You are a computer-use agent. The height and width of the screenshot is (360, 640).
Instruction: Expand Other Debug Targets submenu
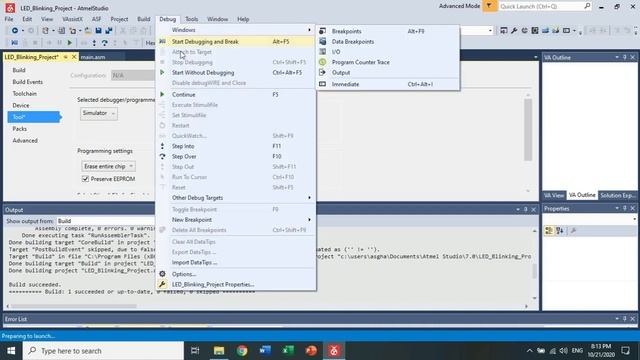(x=236, y=198)
